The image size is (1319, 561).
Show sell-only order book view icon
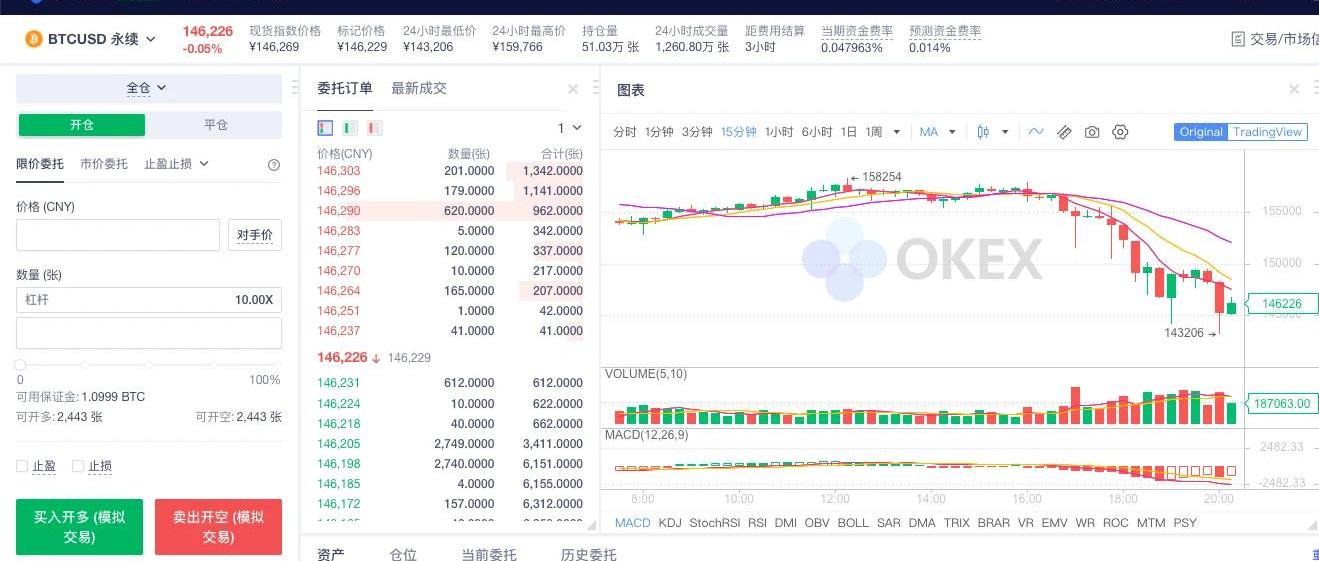375,128
